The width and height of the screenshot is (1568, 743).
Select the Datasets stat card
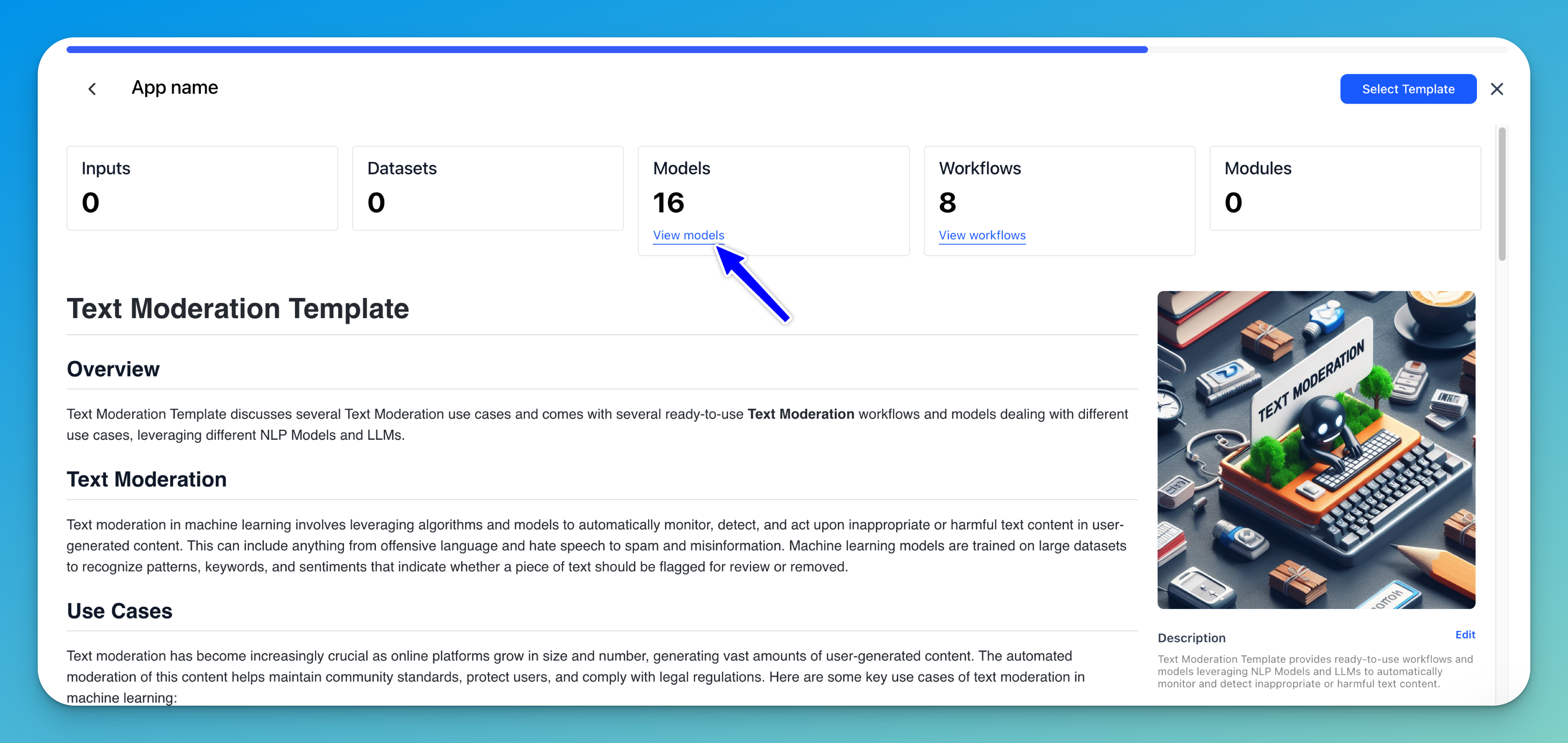(488, 187)
